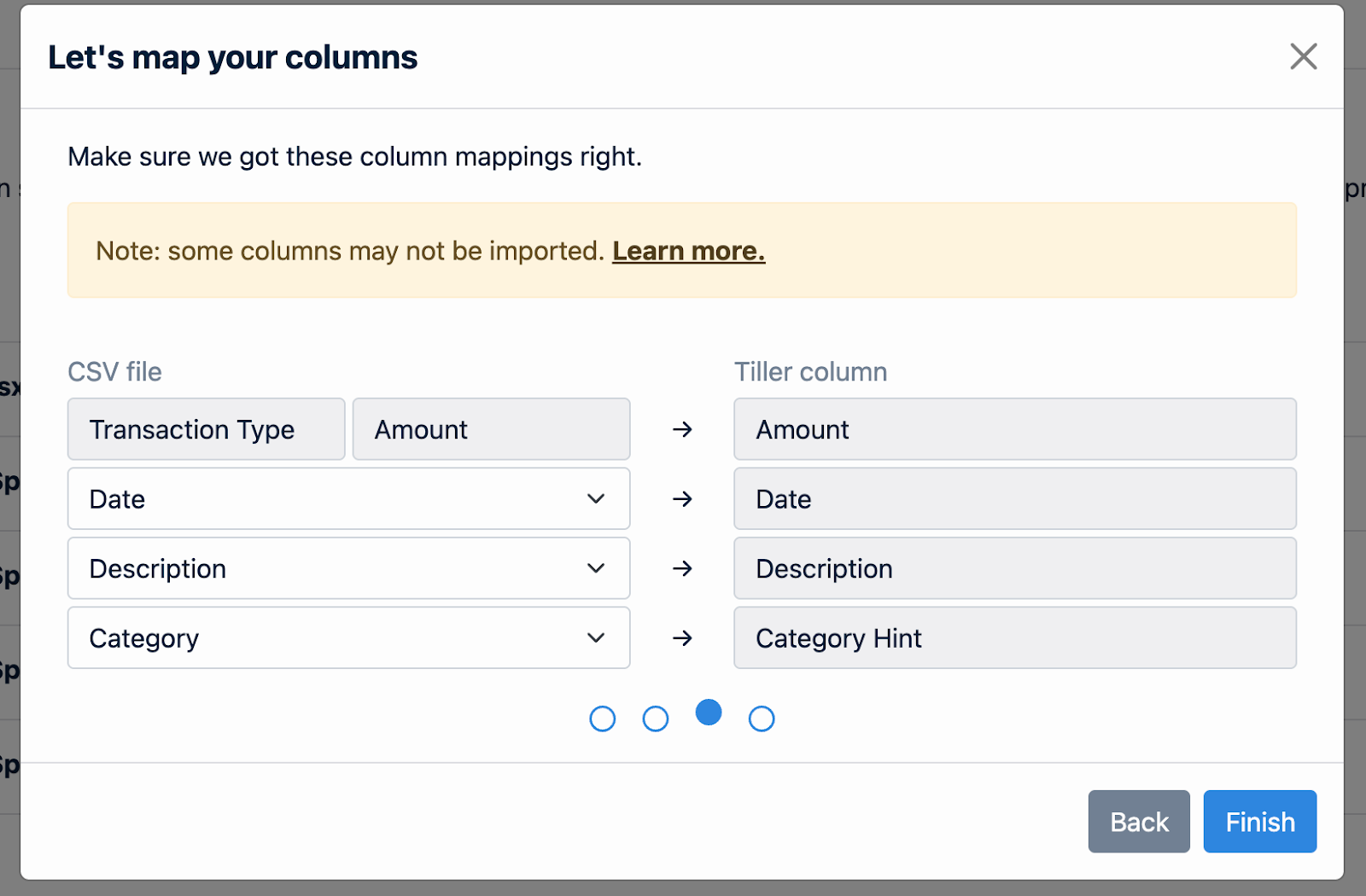Expand the Description CSV column dropdown

pyautogui.click(x=348, y=569)
